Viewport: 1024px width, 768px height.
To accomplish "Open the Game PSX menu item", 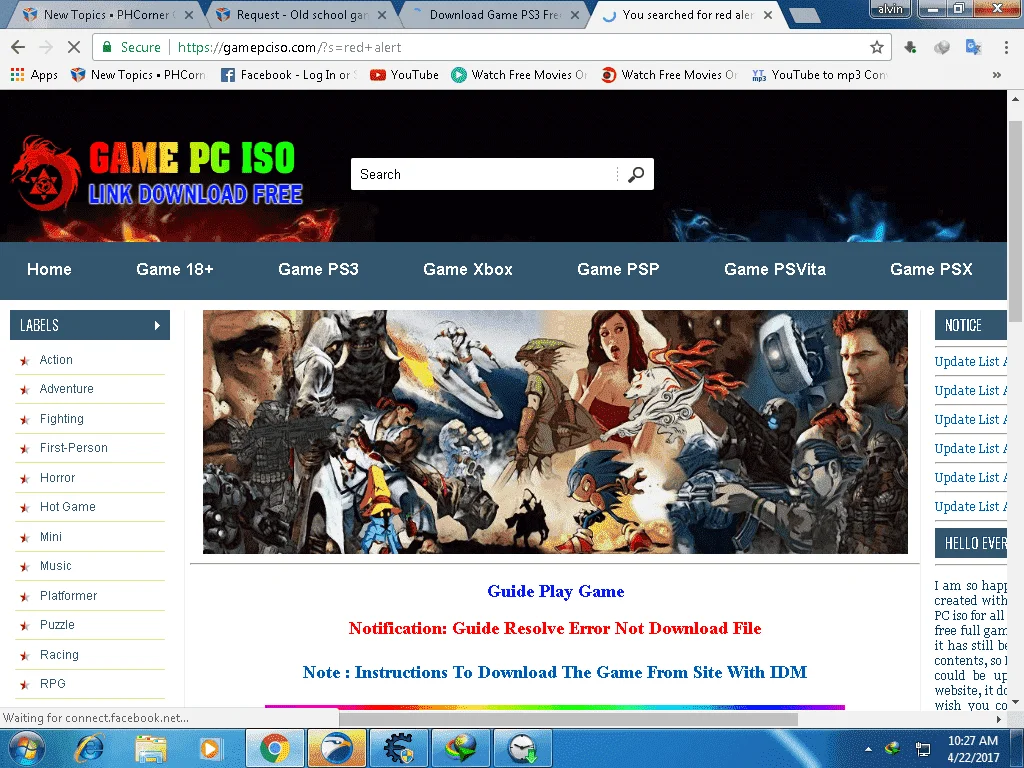I will 931,269.
